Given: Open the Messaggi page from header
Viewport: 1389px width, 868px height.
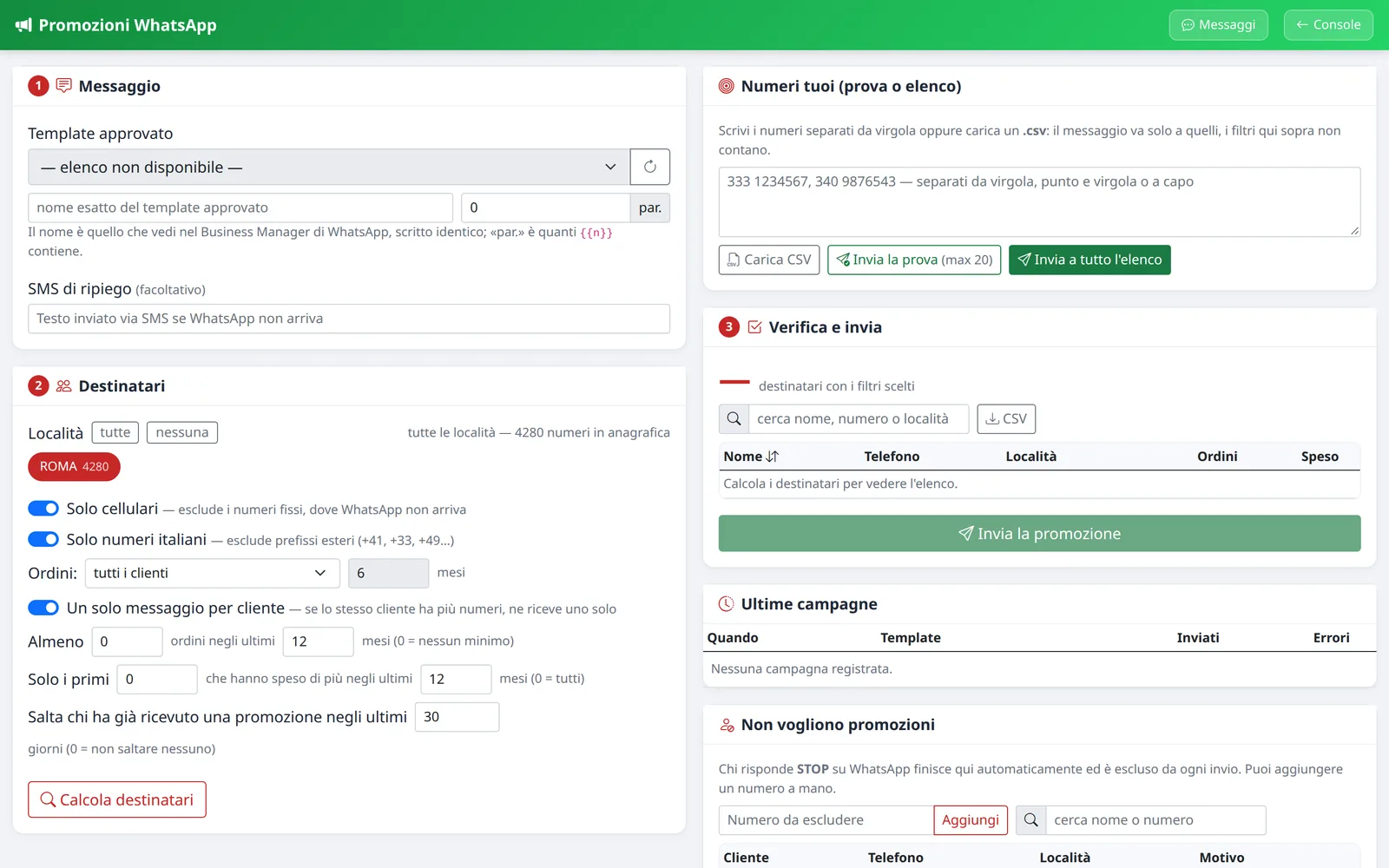Looking at the screenshot, I should 1218,25.
